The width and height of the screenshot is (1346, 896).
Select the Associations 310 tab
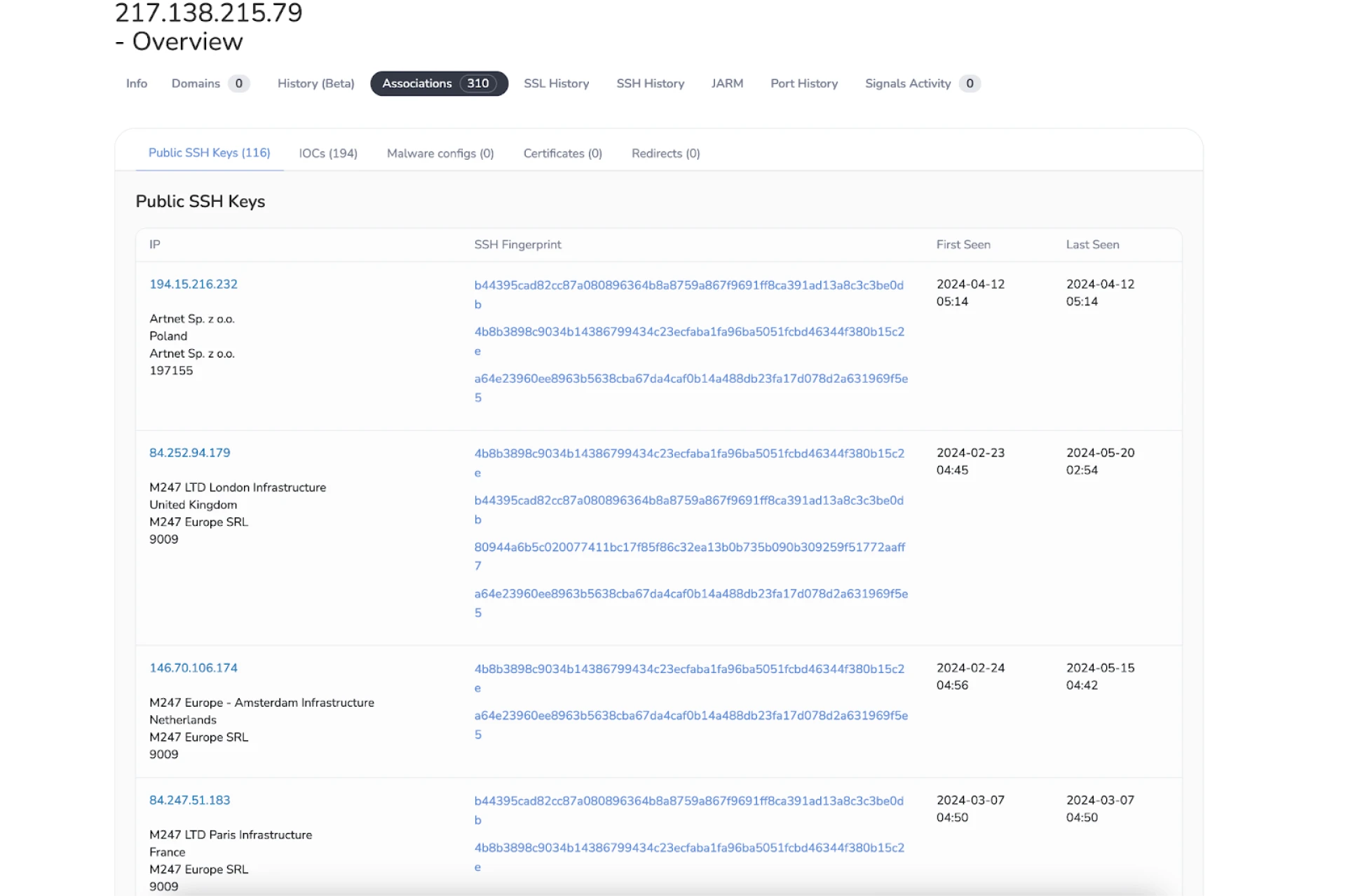[x=438, y=83]
